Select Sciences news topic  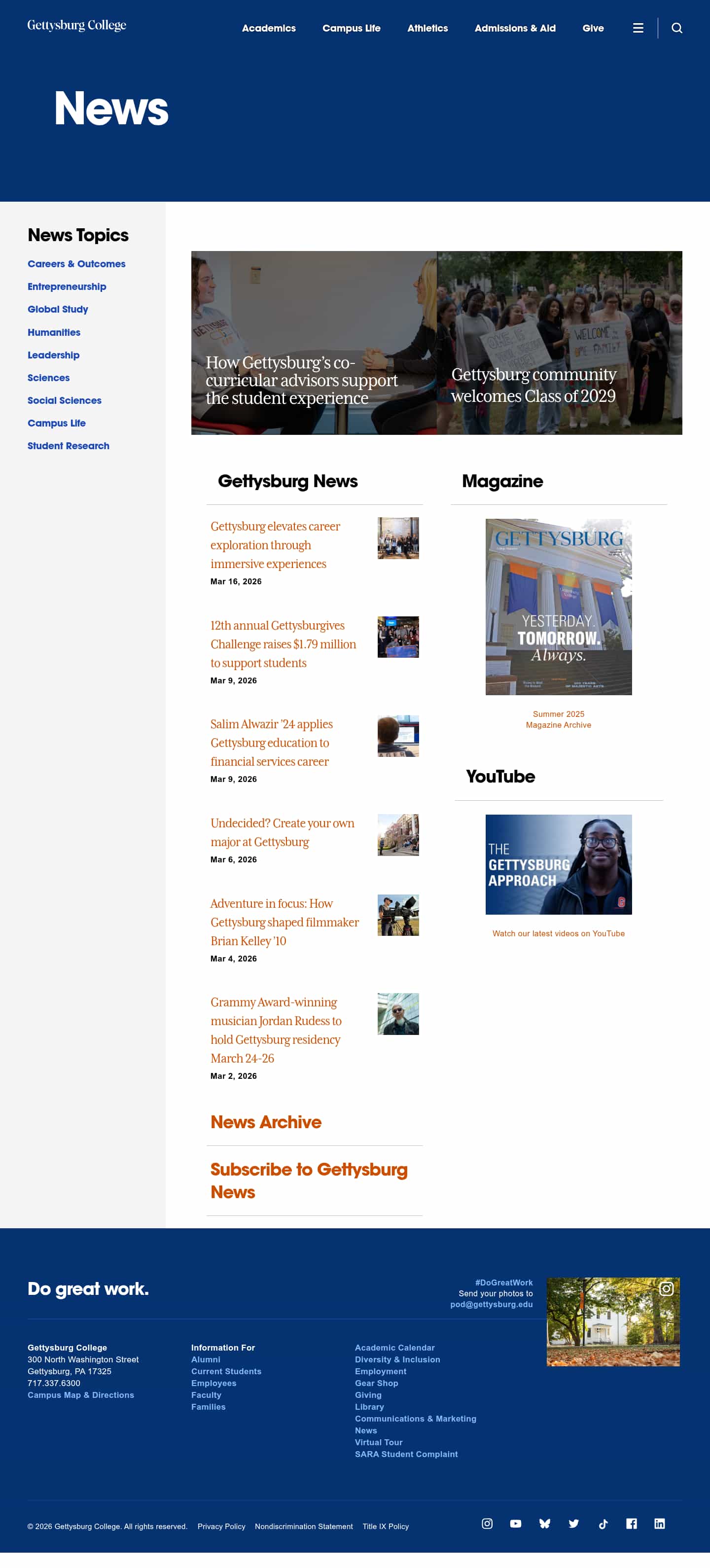48,377
